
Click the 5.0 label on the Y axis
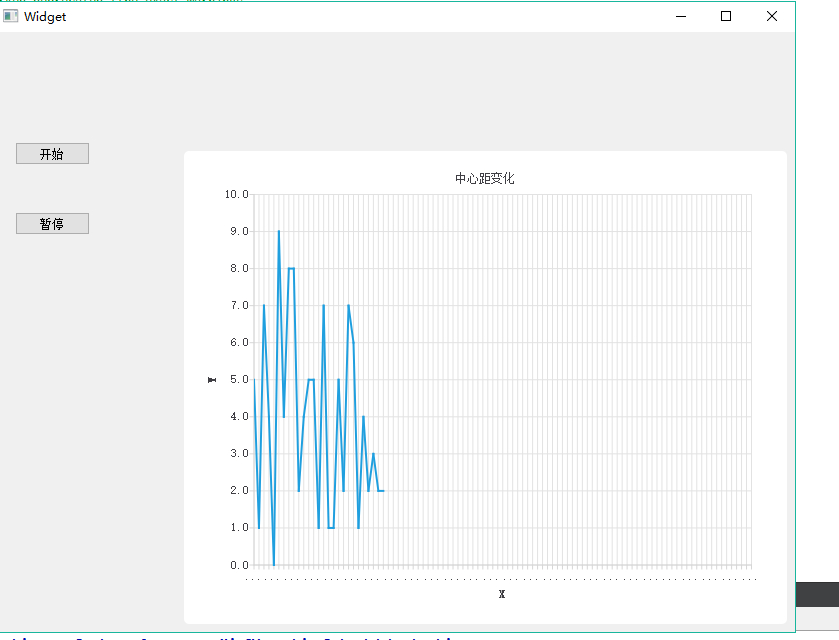tap(239, 379)
